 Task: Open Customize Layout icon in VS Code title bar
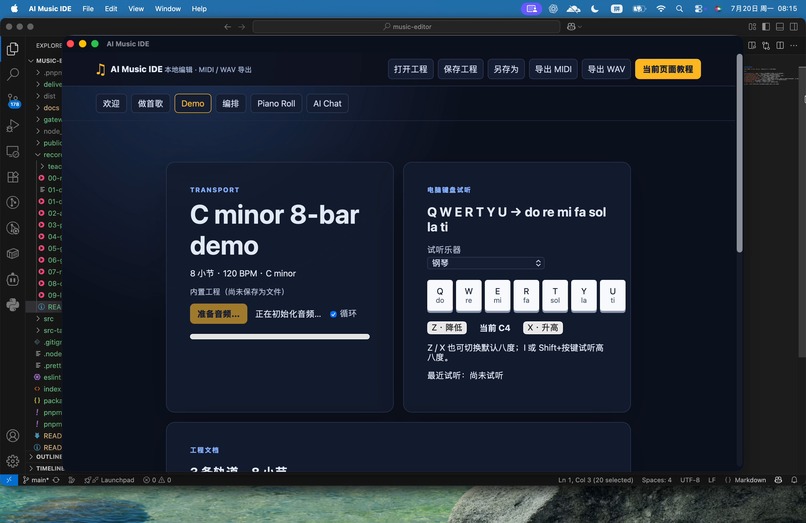point(752,26)
